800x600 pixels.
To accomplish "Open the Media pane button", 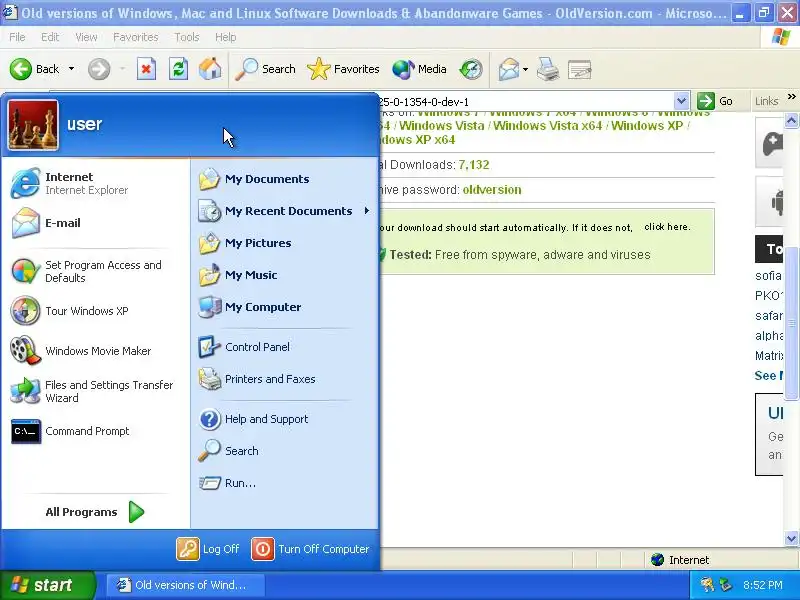I will coord(419,69).
